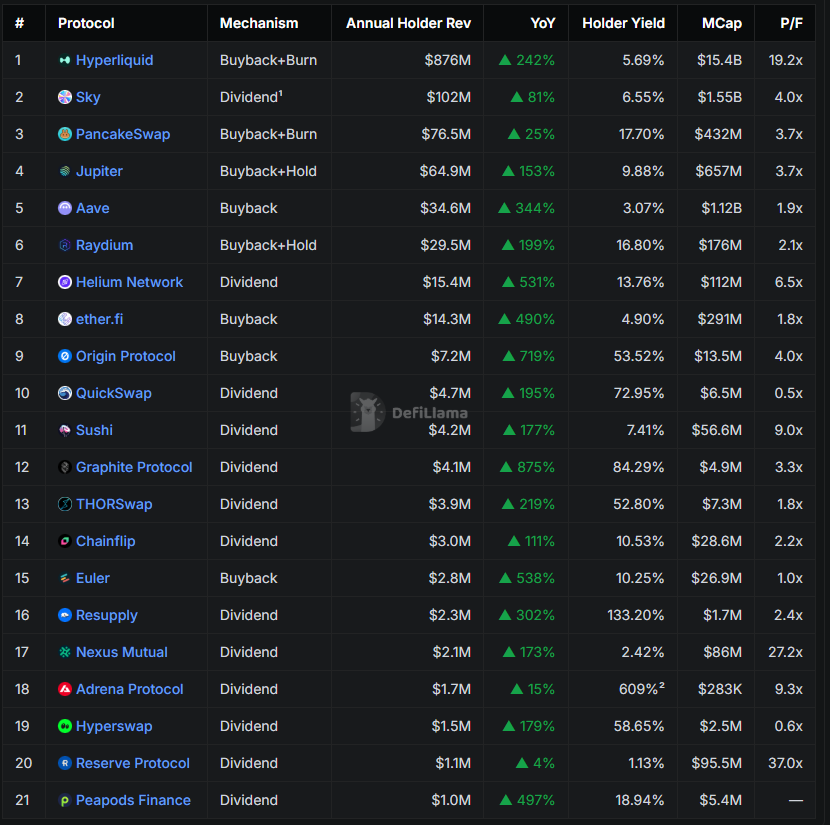Click the PancakeSwap logo icon
The height and width of the screenshot is (825, 830).
point(65,134)
